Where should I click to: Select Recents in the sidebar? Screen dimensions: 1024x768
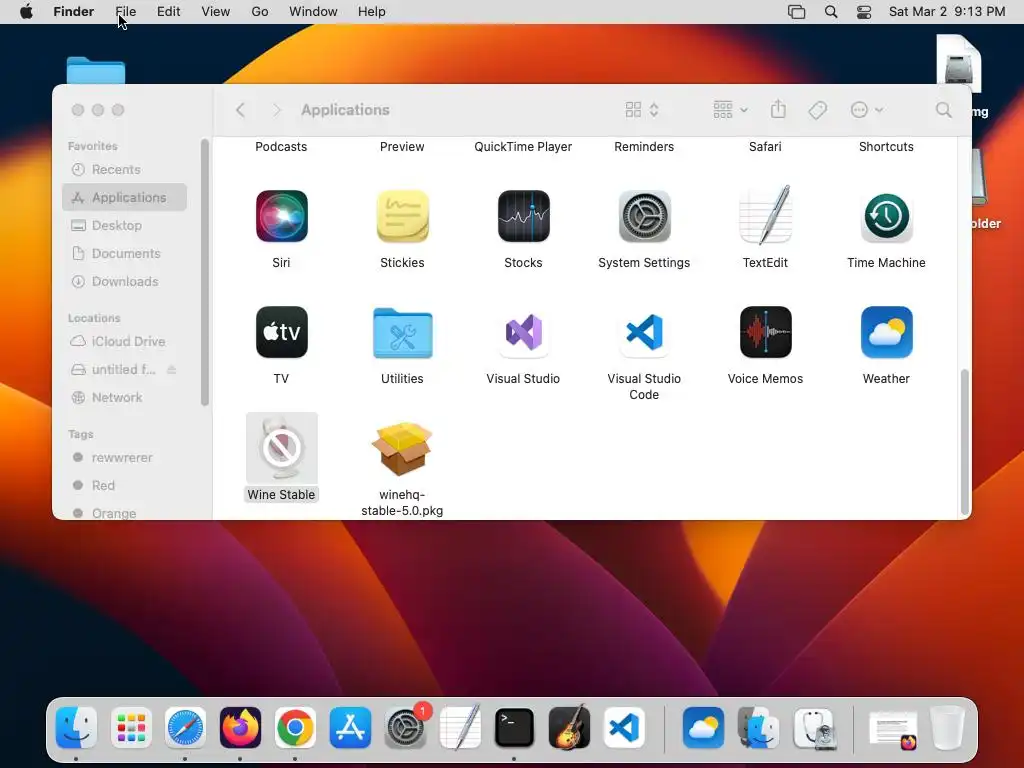[x=125, y=170]
